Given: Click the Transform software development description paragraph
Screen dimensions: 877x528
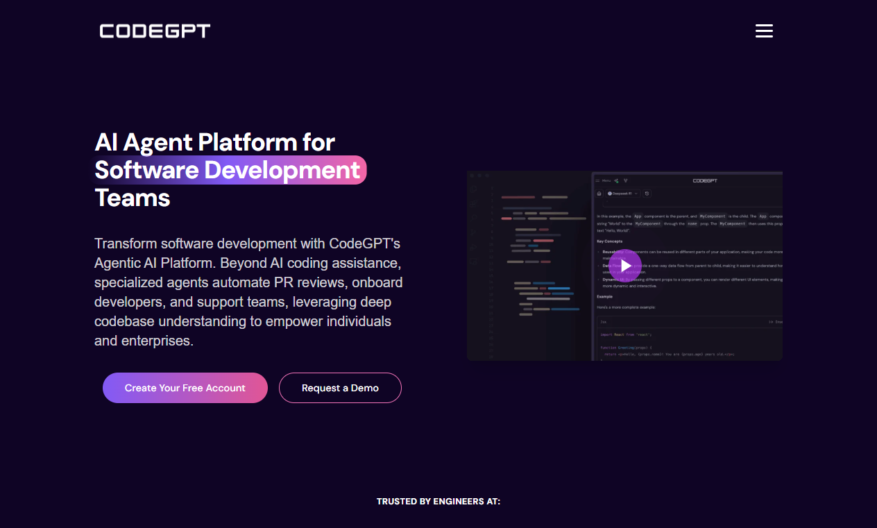Looking at the screenshot, I should pyautogui.click(x=248, y=292).
